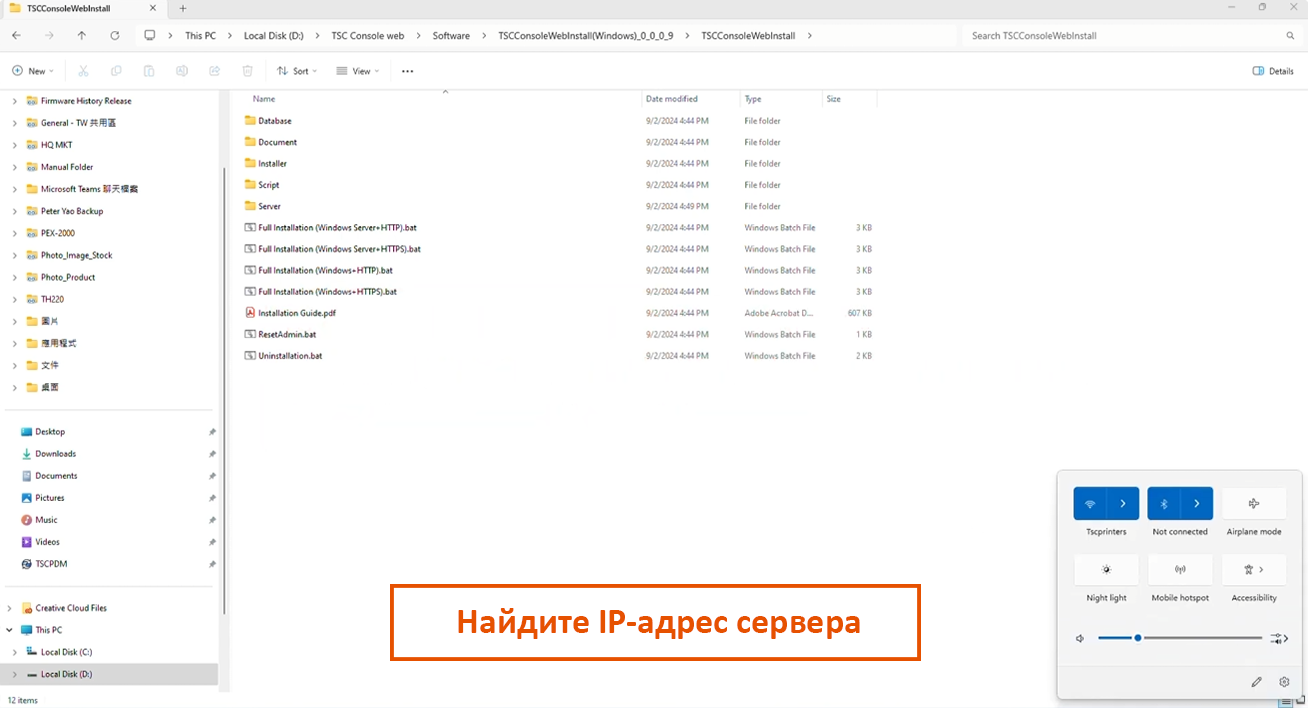Turn on Night light
The height and width of the screenshot is (708, 1308).
1106,570
